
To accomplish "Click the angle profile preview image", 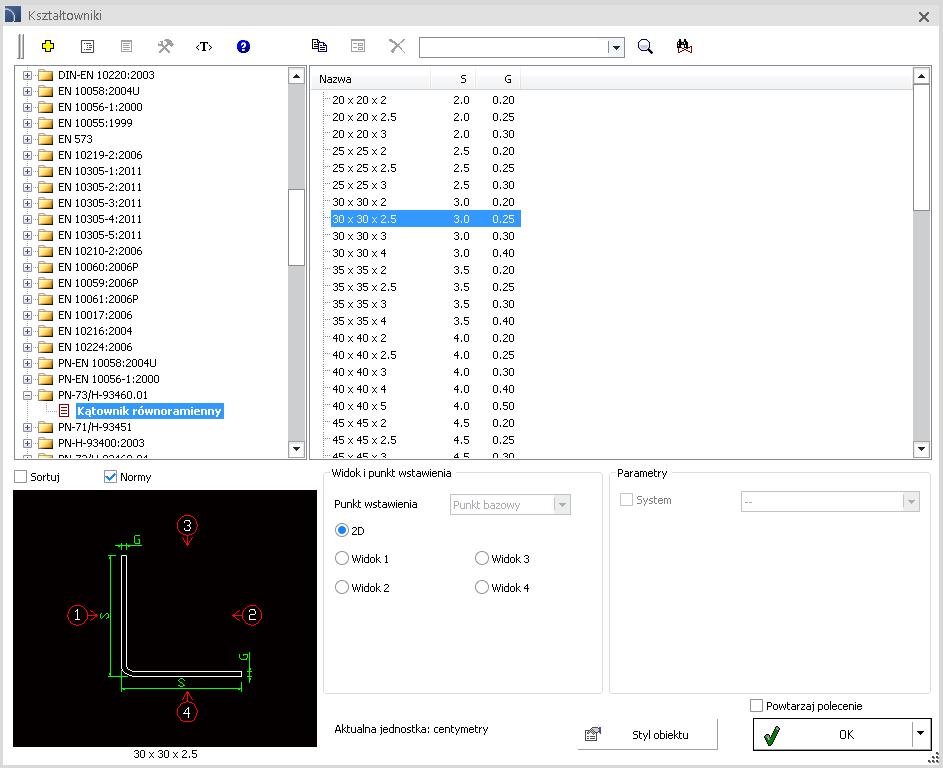I will 165,618.
